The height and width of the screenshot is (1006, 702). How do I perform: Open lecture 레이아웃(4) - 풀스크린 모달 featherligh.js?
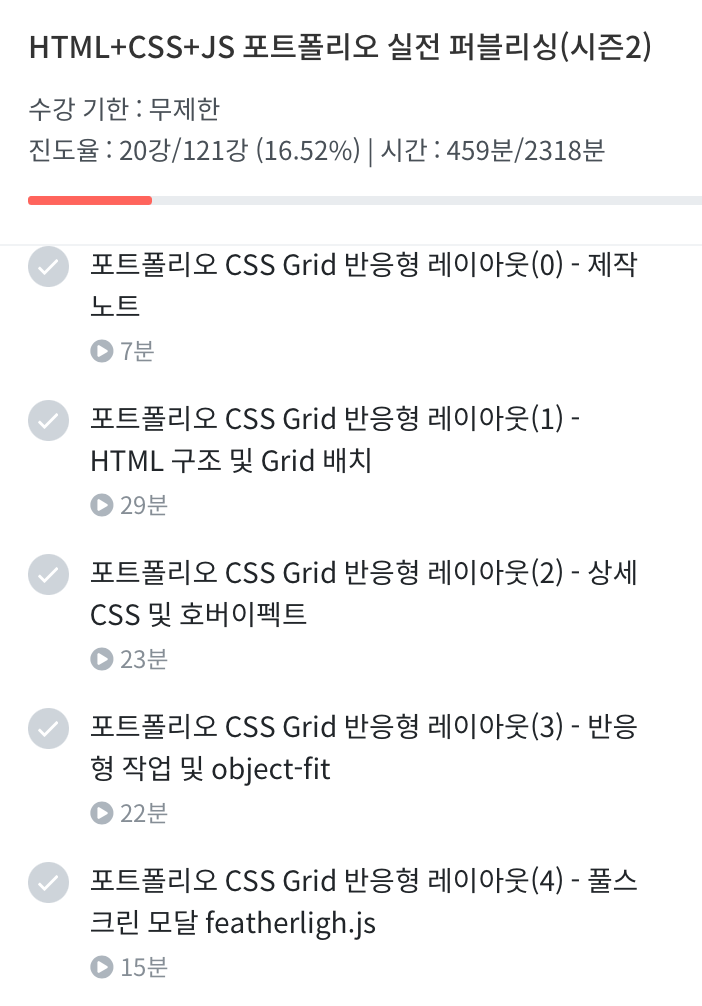click(363, 901)
